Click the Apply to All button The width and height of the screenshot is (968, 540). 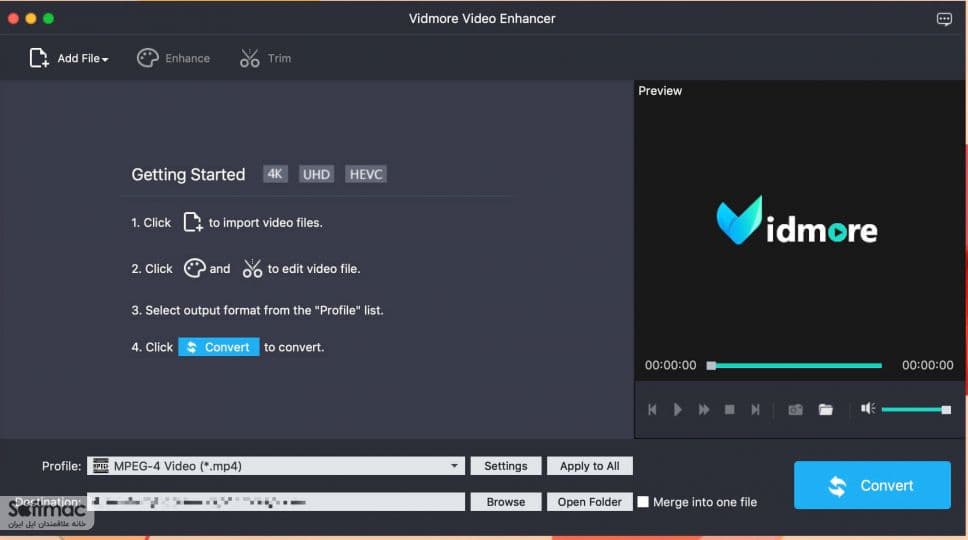click(590, 466)
